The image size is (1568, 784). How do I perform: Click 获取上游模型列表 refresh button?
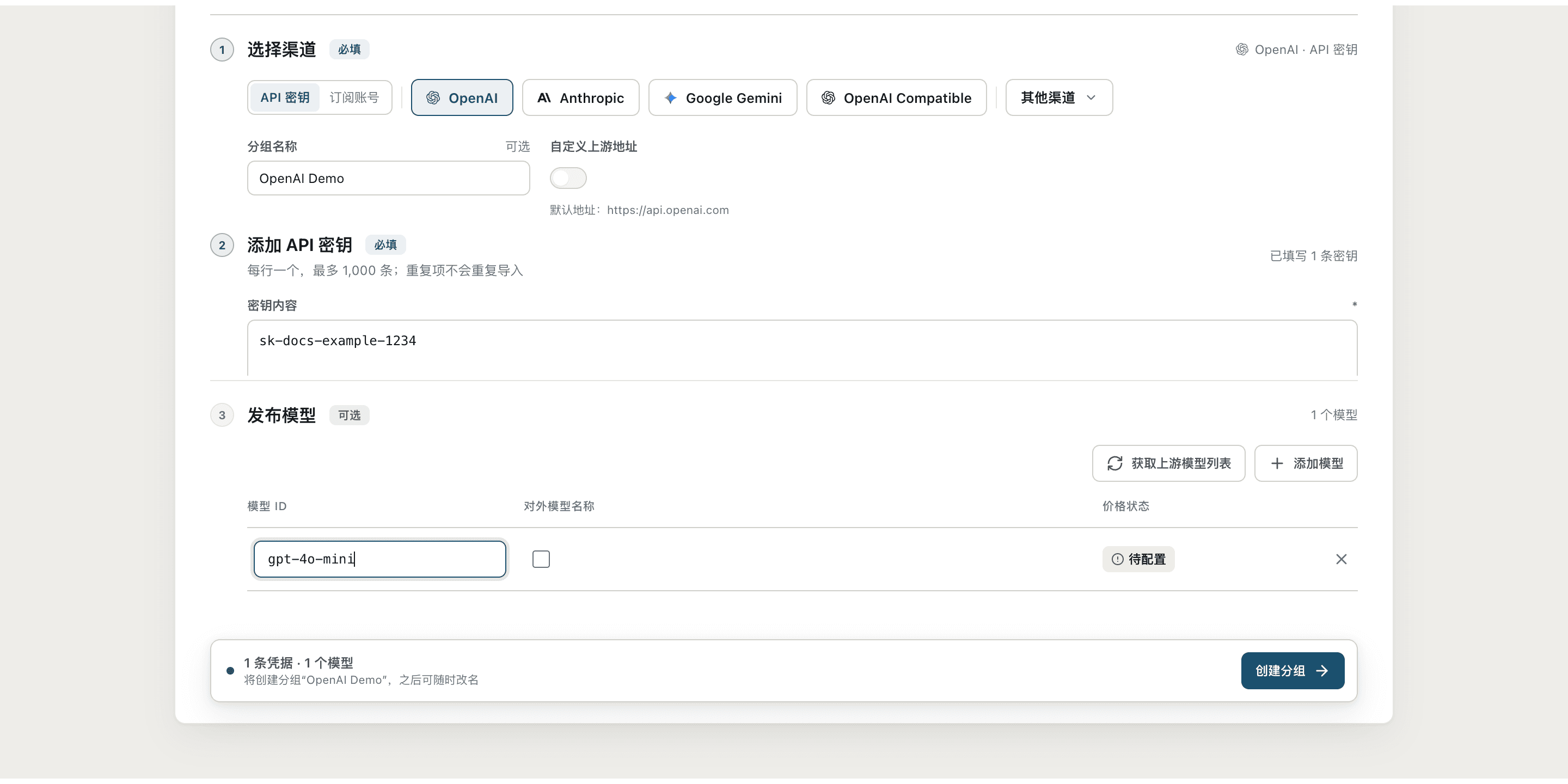1168,464
